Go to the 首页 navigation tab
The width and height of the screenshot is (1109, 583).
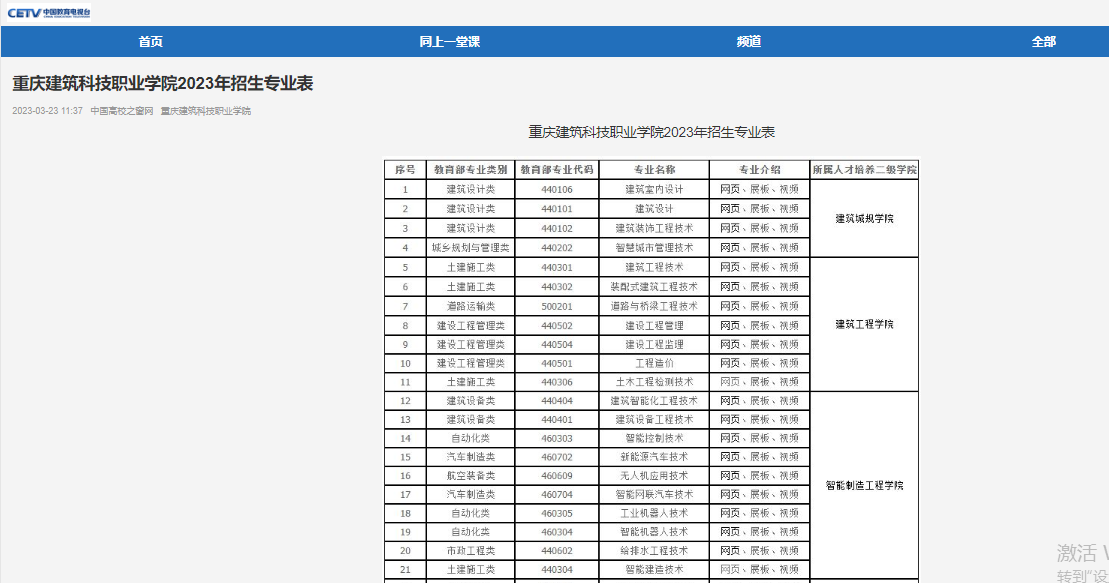(x=150, y=42)
